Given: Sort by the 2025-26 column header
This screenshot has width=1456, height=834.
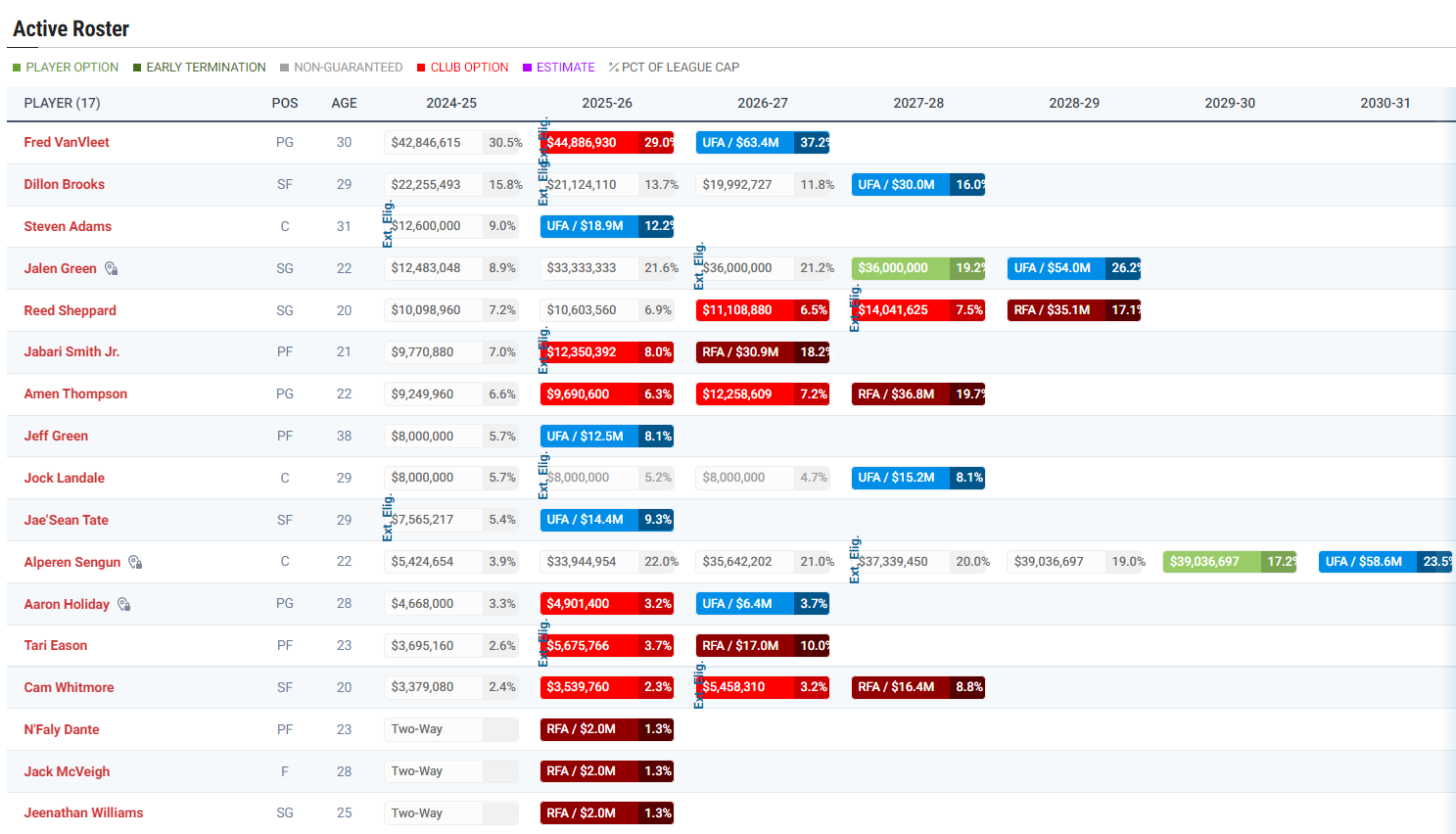Looking at the screenshot, I should pos(607,103).
